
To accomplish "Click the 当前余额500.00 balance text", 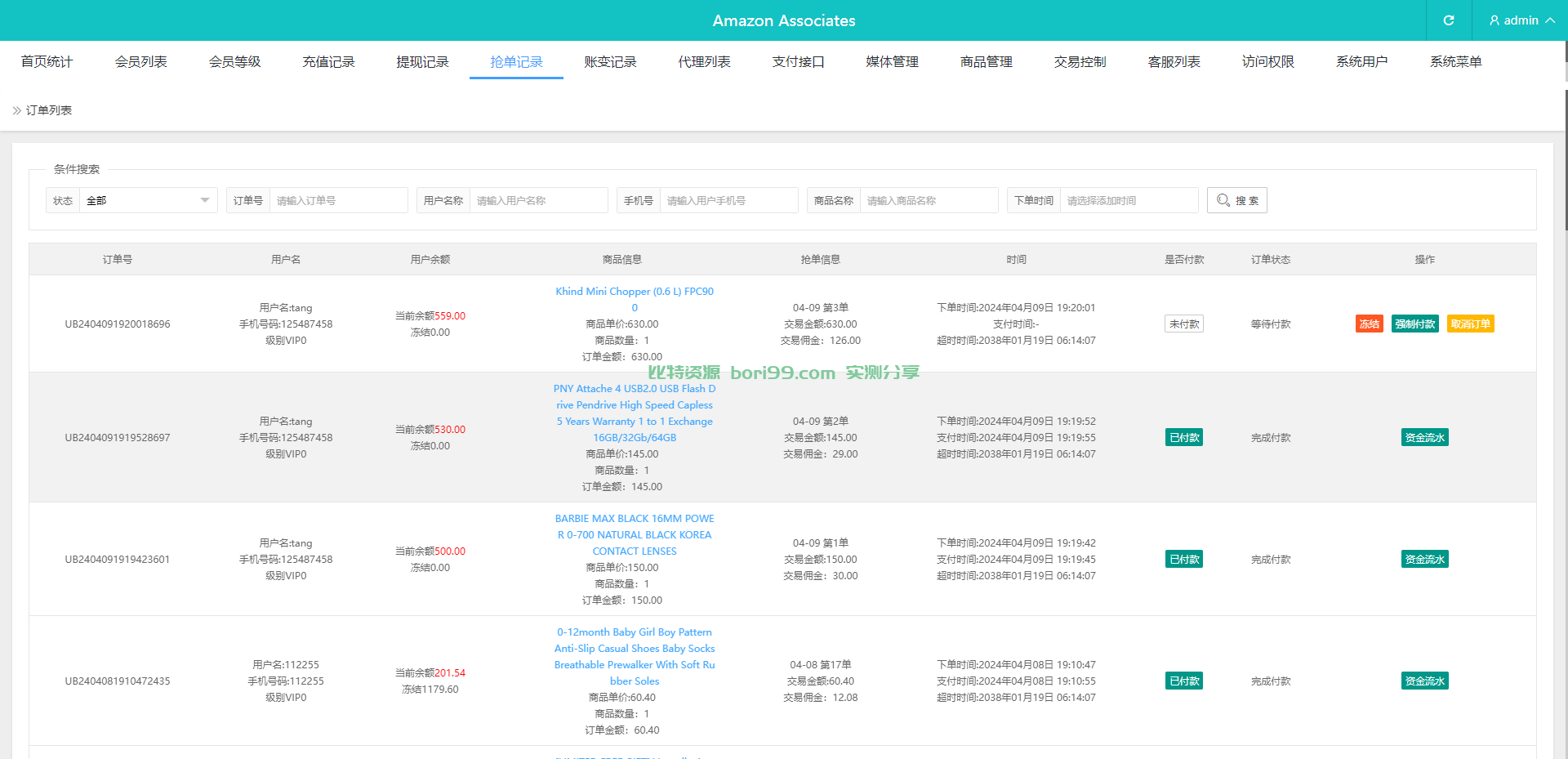I will 430,551.
